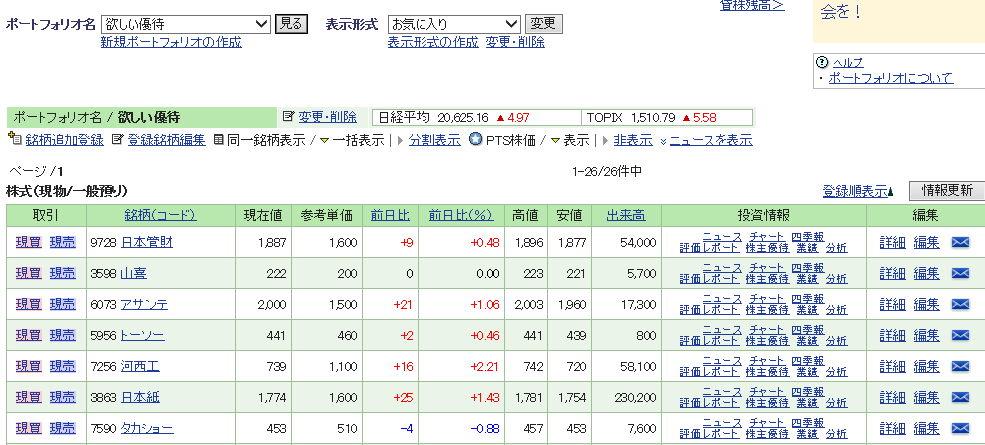Click mail icon in 日本管財 row
This screenshot has width=985, height=445.
point(960,243)
